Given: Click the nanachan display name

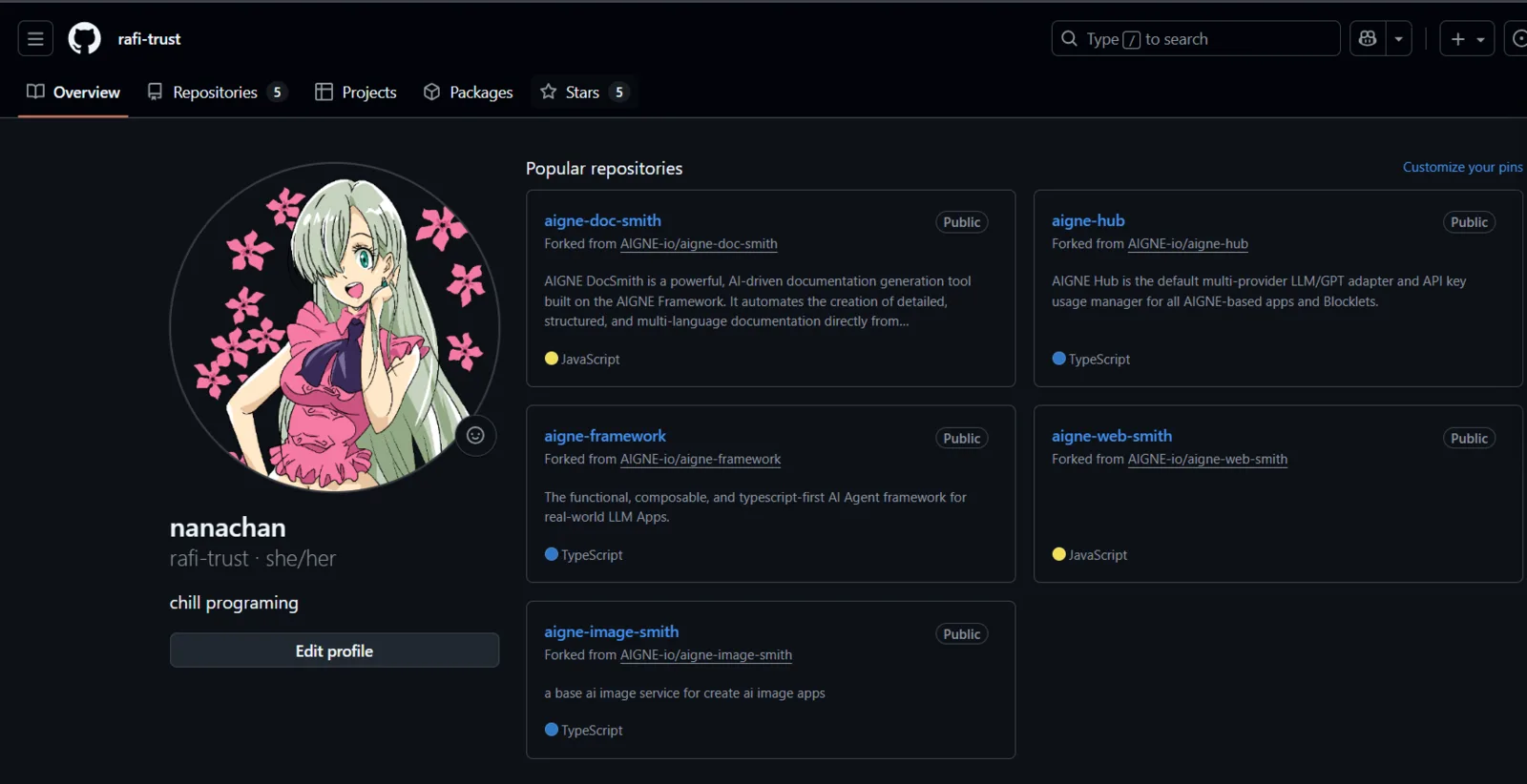Looking at the screenshot, I should click(228, 527).
